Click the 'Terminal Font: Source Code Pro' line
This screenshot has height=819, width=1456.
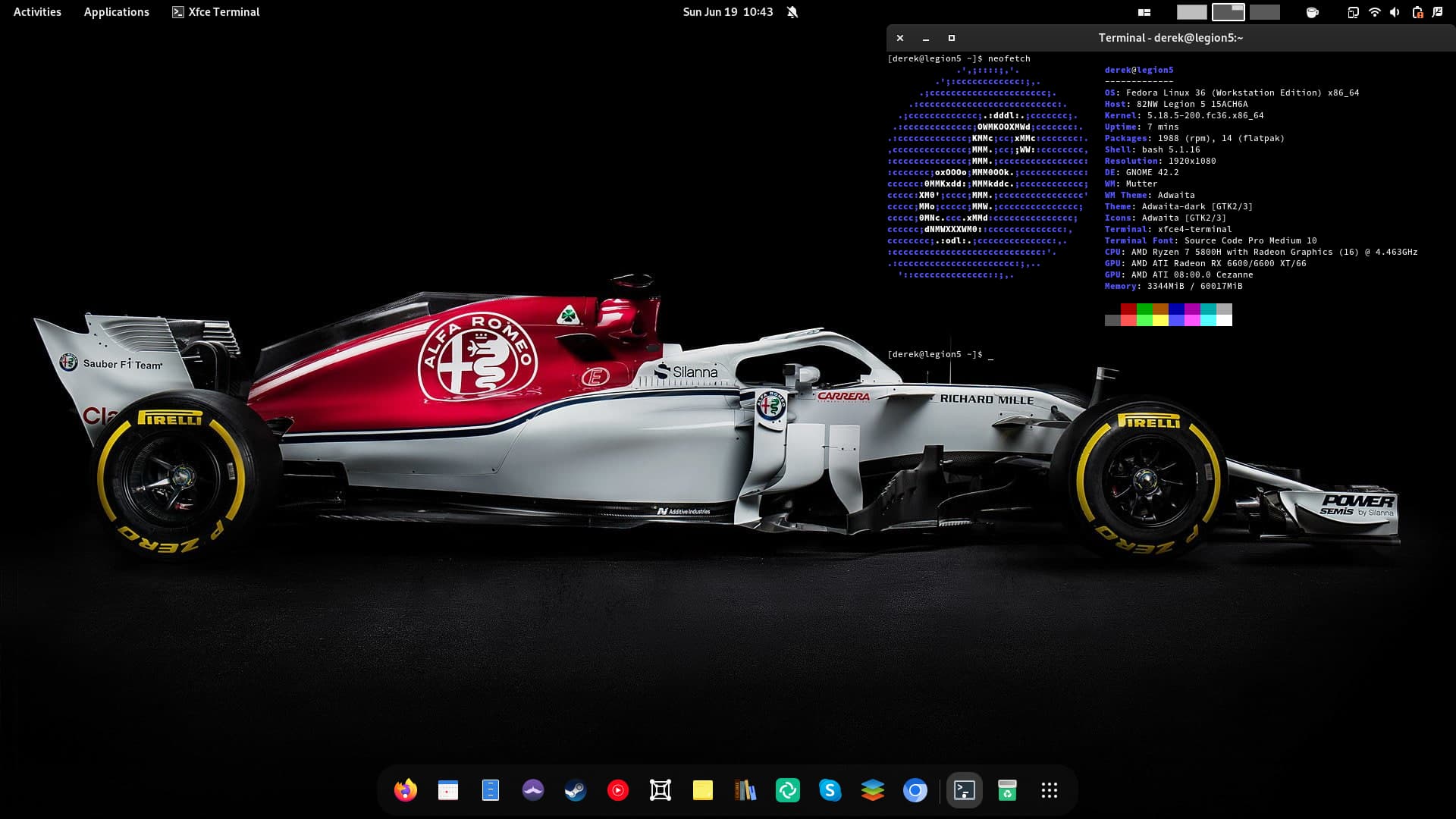click(x=1211, y=240)
